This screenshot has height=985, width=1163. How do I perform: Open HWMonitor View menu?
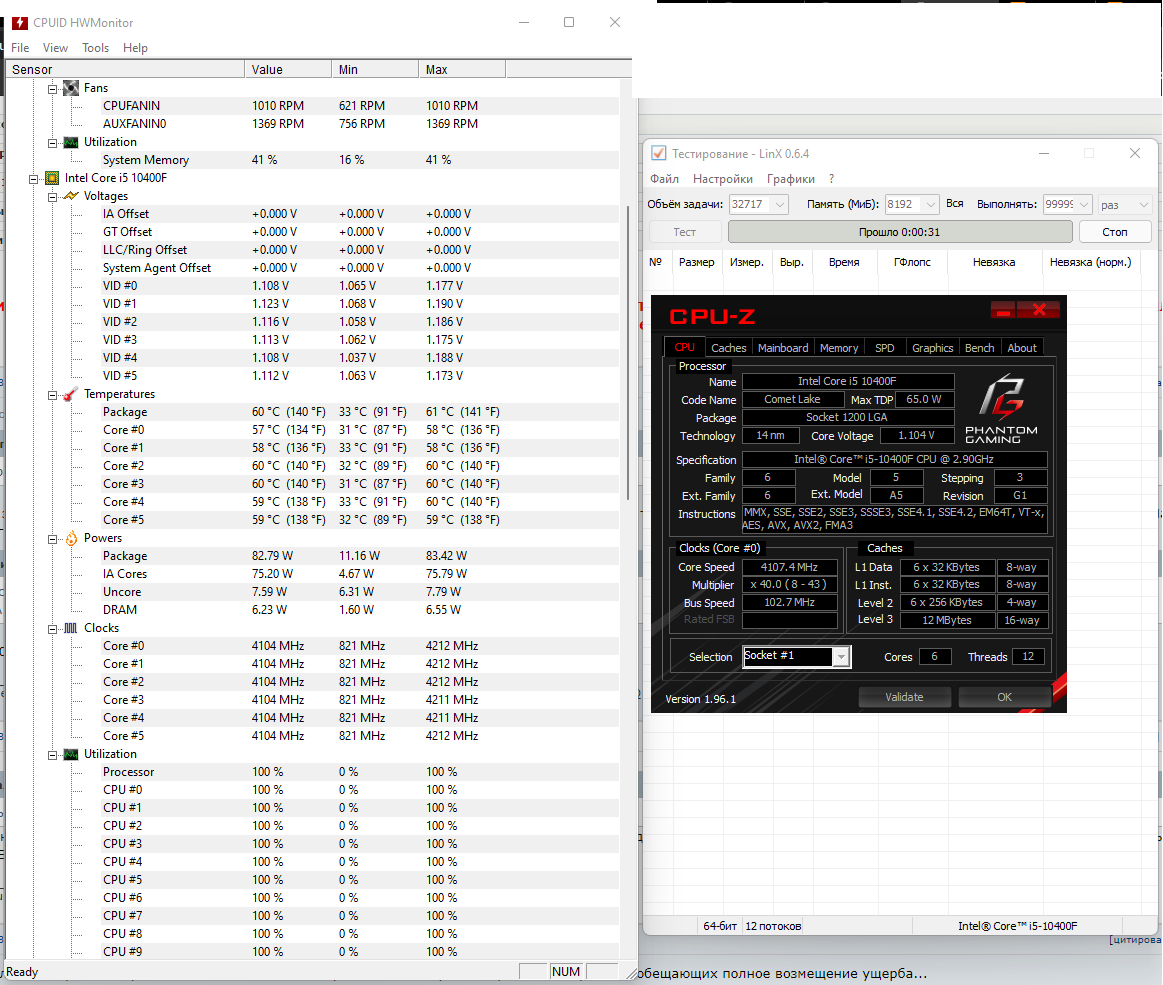[x=55, y=47]
